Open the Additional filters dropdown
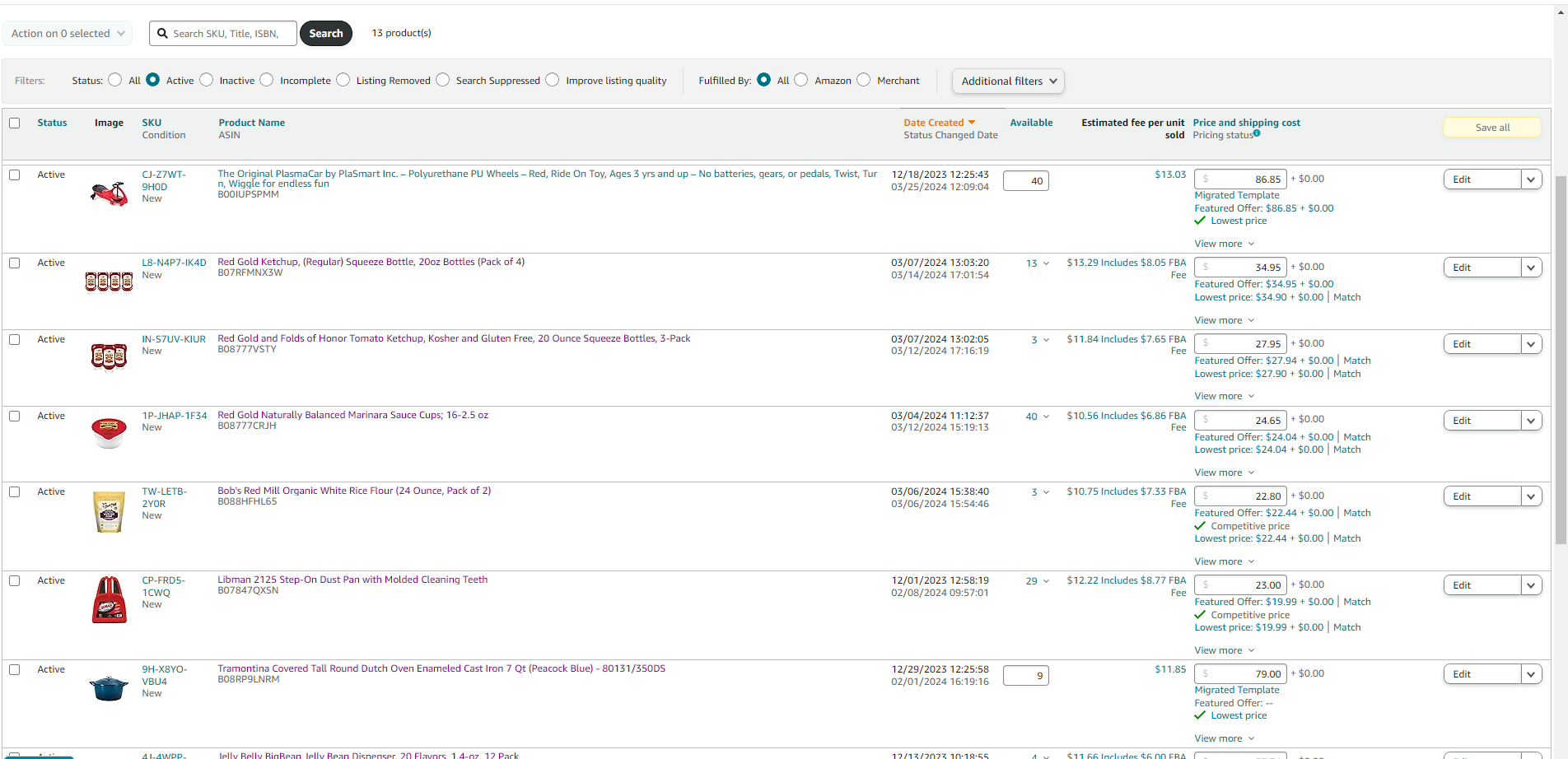The image size is (1568, 759). pyautogui.click(x=1008, y=81)
